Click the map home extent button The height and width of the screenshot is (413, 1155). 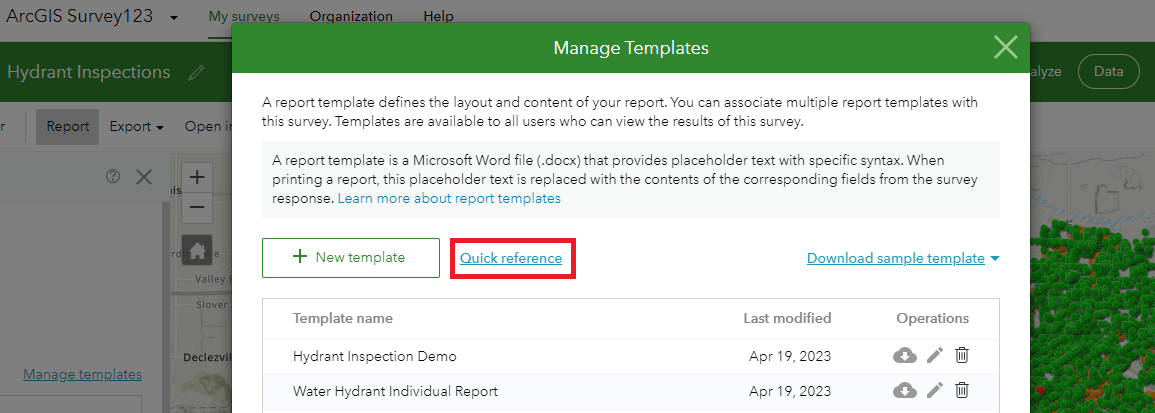[197, 250]
